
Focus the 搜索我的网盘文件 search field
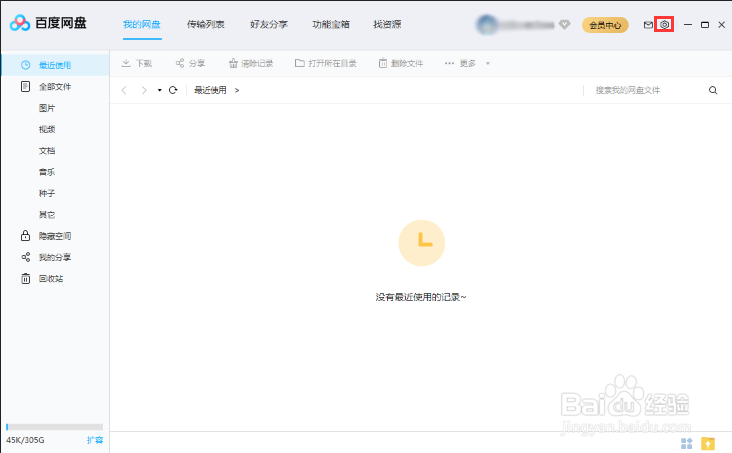[647, 90]
